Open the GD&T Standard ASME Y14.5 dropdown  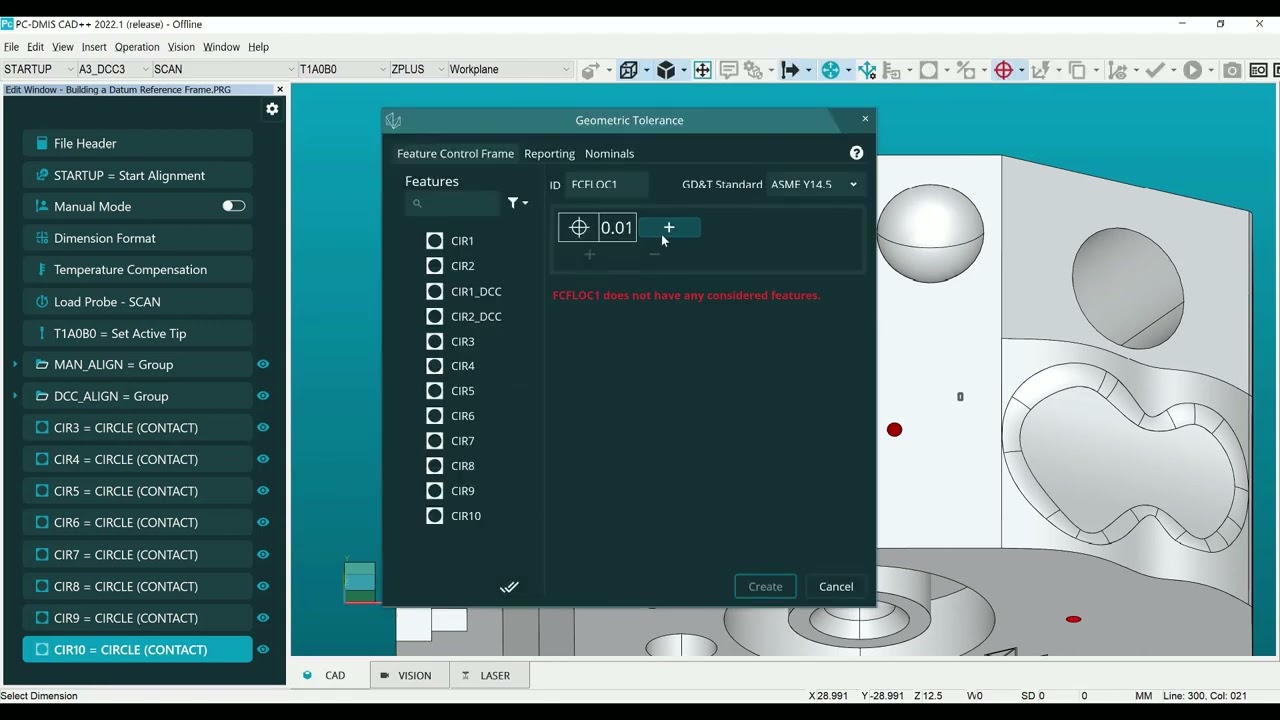pyautogui.click(x=814, y=184)
